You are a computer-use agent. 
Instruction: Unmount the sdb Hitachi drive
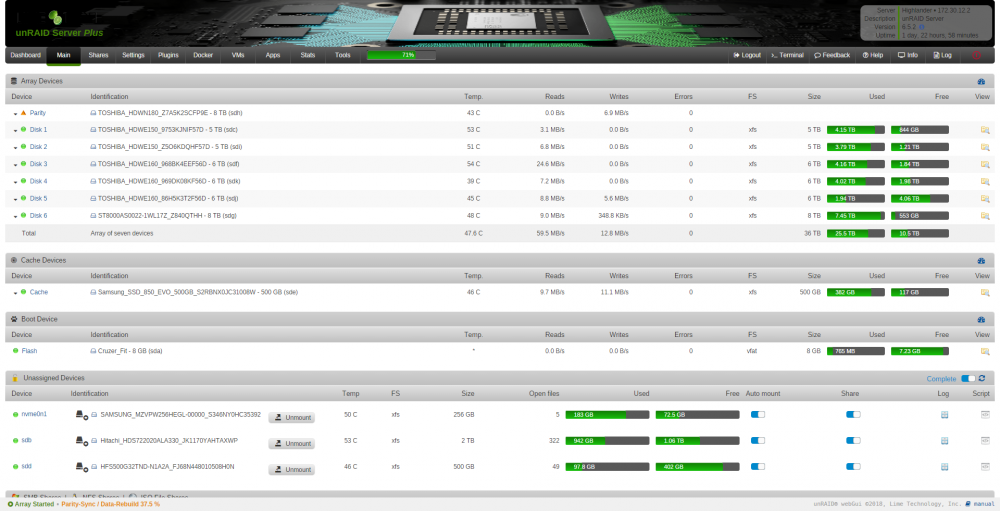click(291, 444)
